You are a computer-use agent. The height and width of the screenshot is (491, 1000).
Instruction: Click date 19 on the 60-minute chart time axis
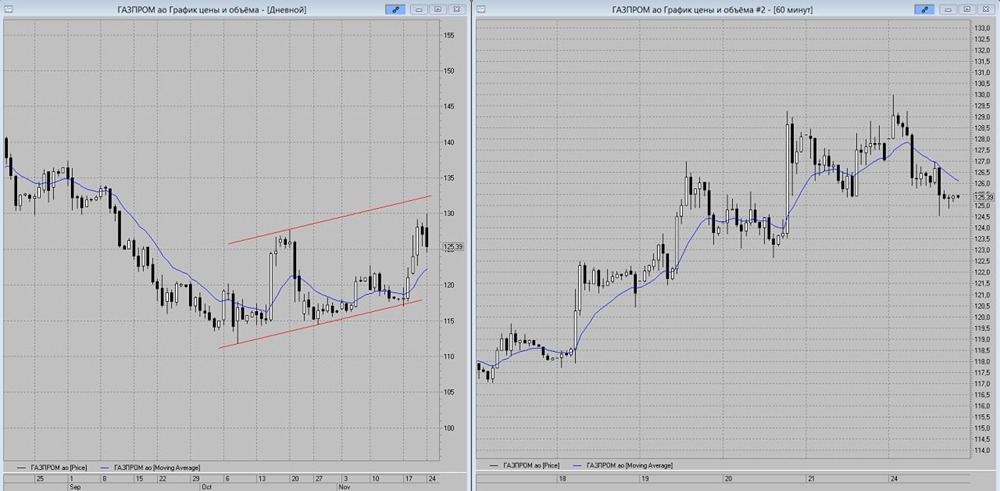(645, 478)
